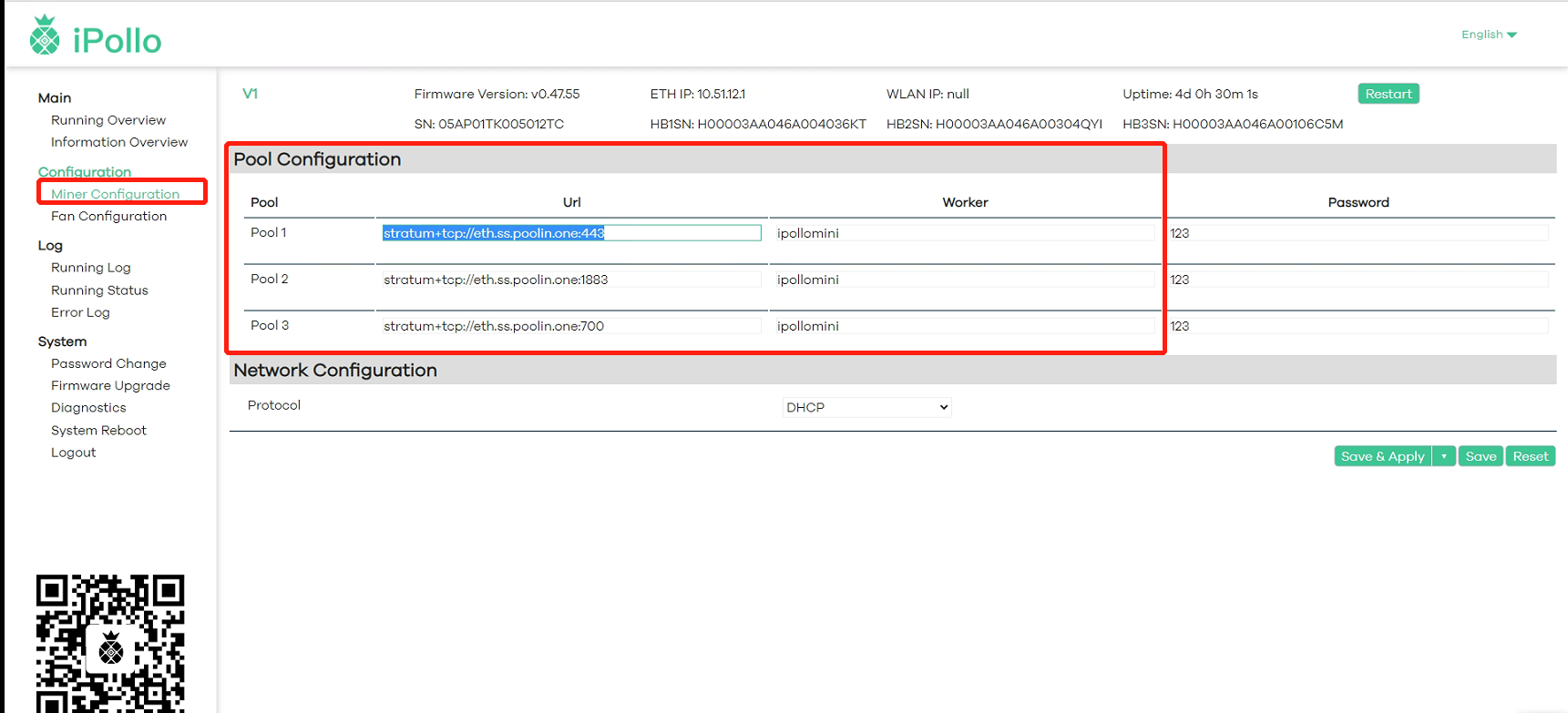Open Fan Configuration page
This screenshot has width=1568, height=713.
[108, 216]
